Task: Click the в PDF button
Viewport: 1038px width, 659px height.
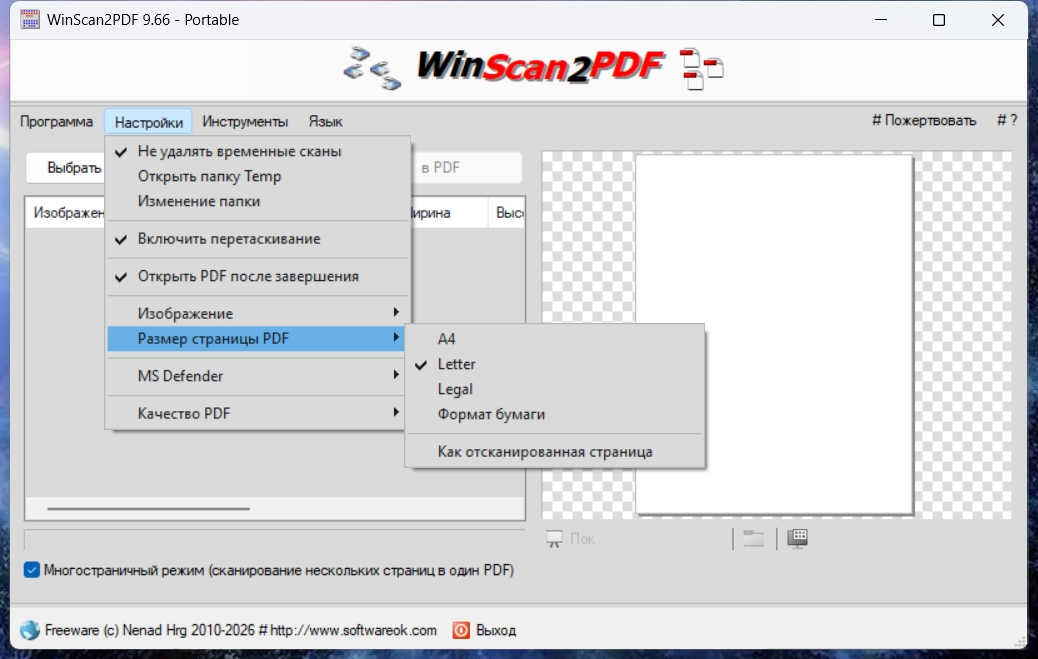Action: coord(466,168)
